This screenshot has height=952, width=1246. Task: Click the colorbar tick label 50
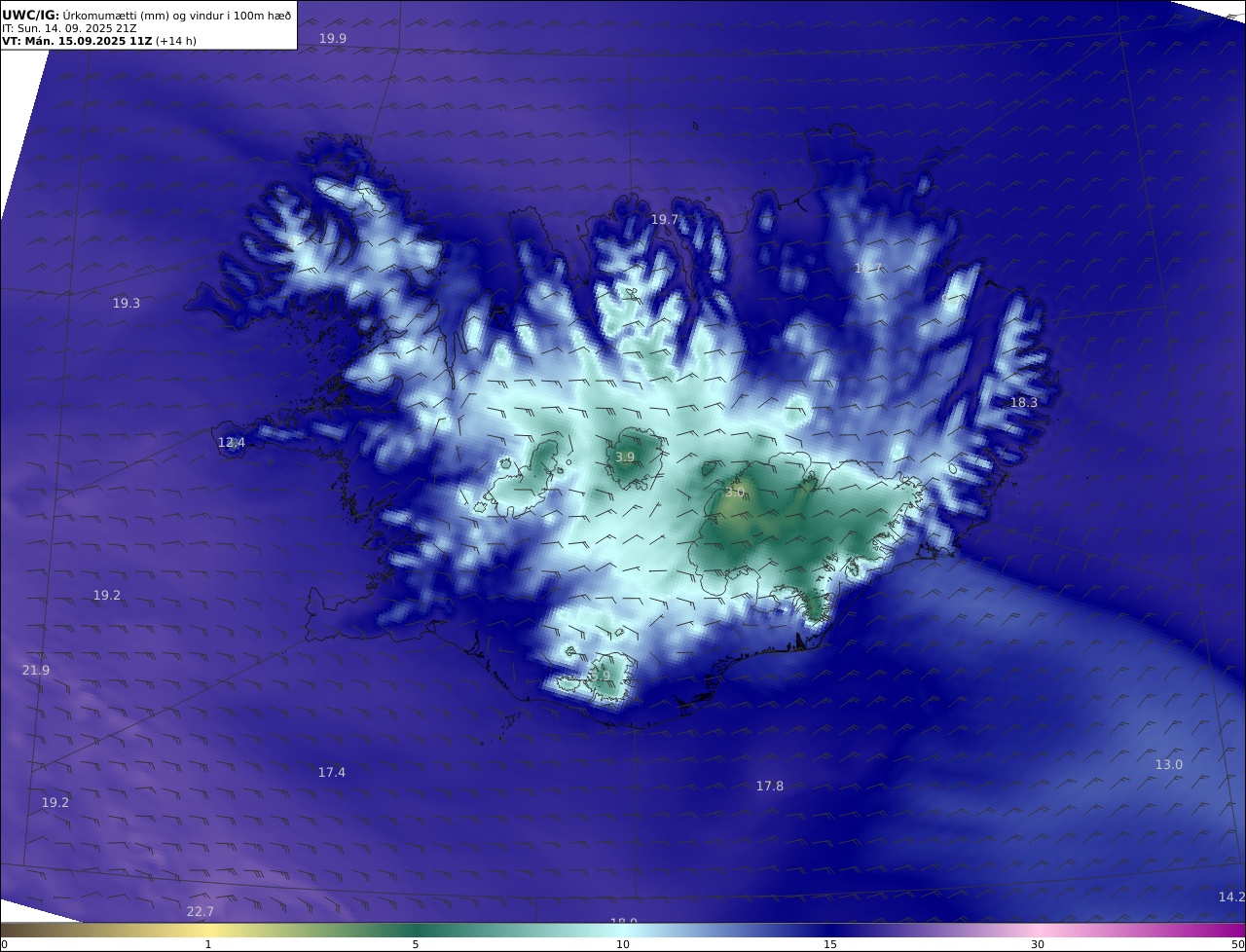(1238, 944)
